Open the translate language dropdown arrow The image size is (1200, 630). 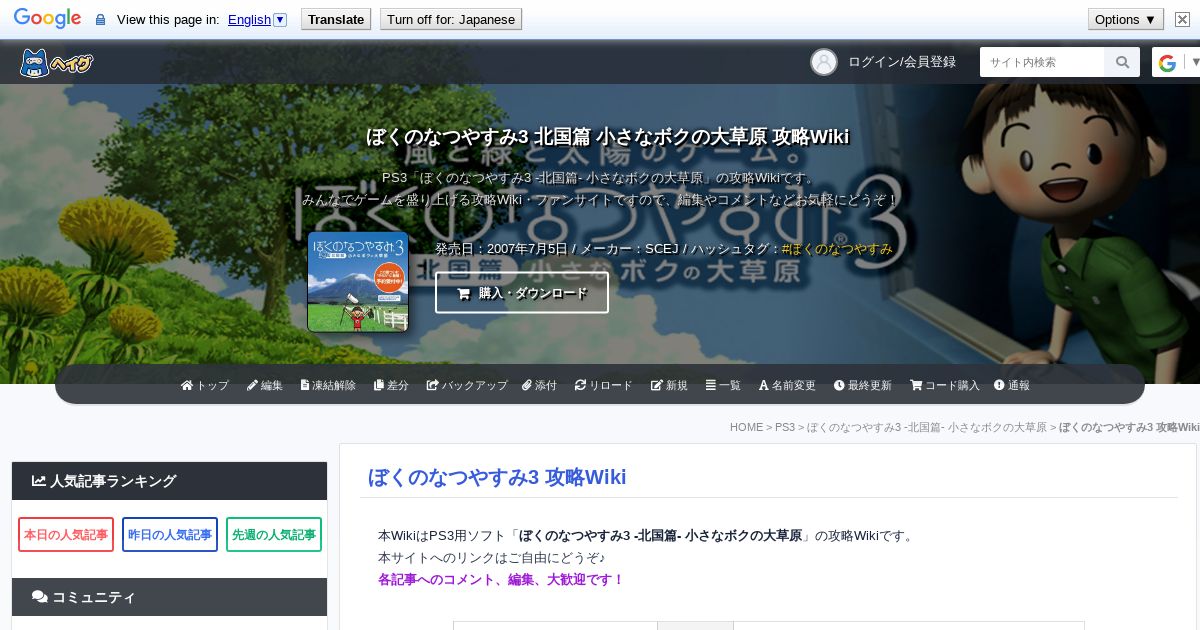pyautogui.click(x=280, y=19)
